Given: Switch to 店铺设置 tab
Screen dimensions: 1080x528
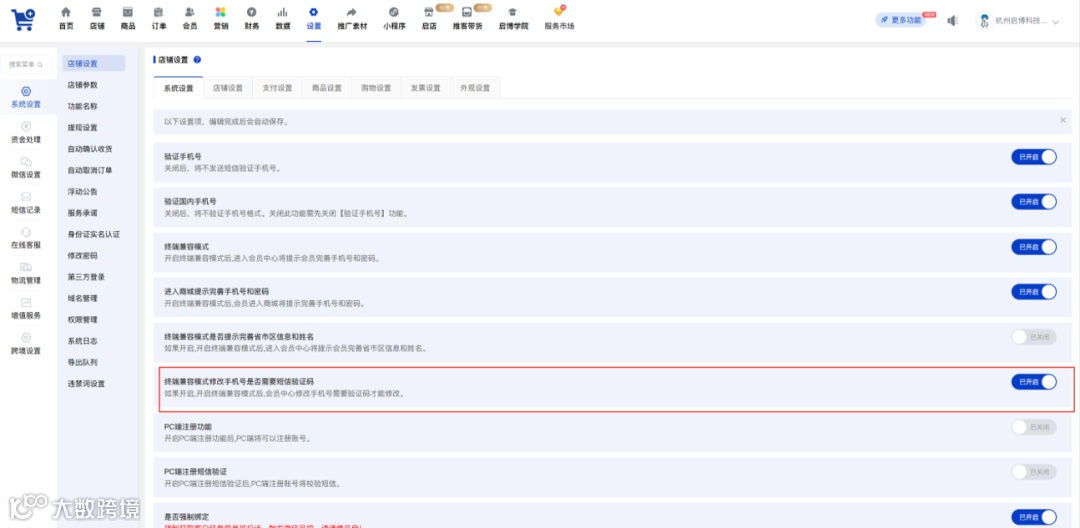Looking at the screenshot, I should pyautogui.click(x=228, y=88).
